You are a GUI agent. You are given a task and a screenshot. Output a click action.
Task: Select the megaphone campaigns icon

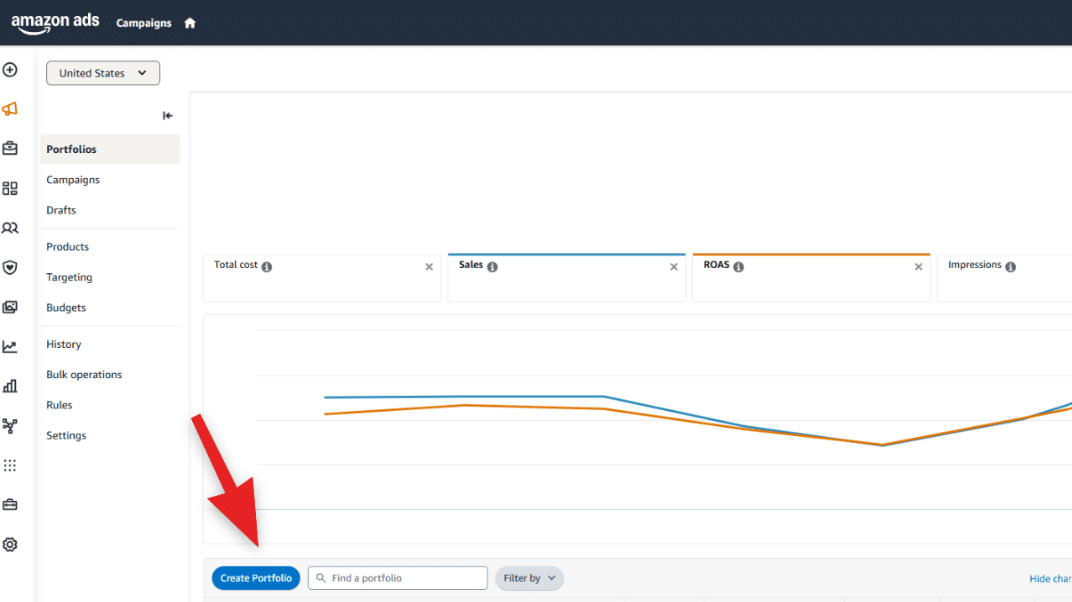click(x=10, y=109)
